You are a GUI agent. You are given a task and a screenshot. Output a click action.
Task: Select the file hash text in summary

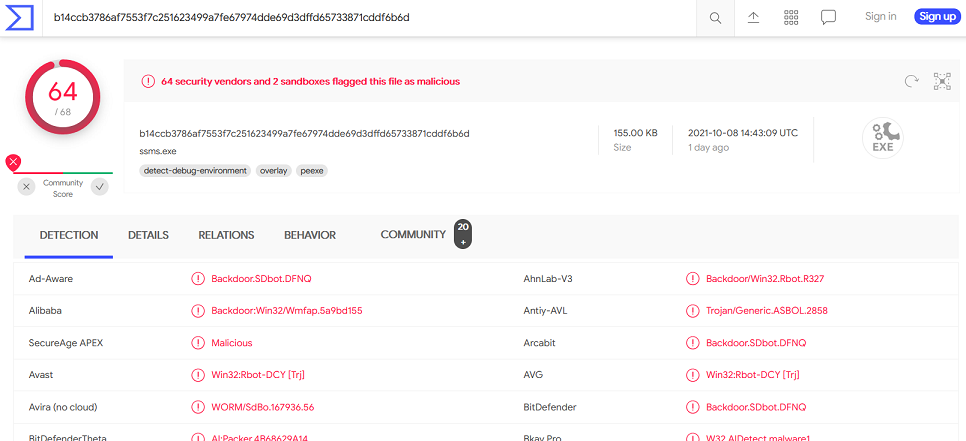pos(304,133)
